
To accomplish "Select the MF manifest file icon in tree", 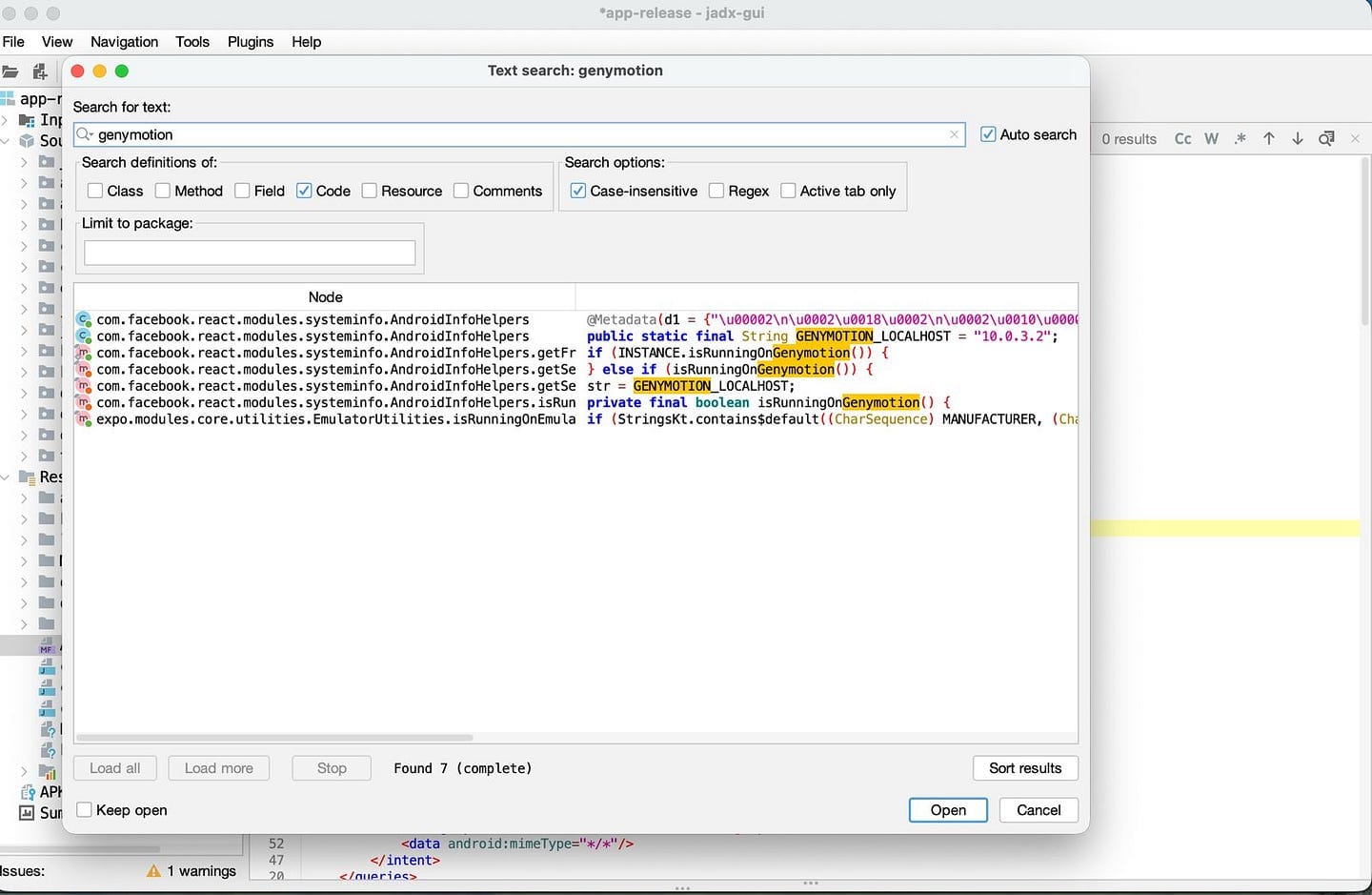I will [x=47, y=647].
